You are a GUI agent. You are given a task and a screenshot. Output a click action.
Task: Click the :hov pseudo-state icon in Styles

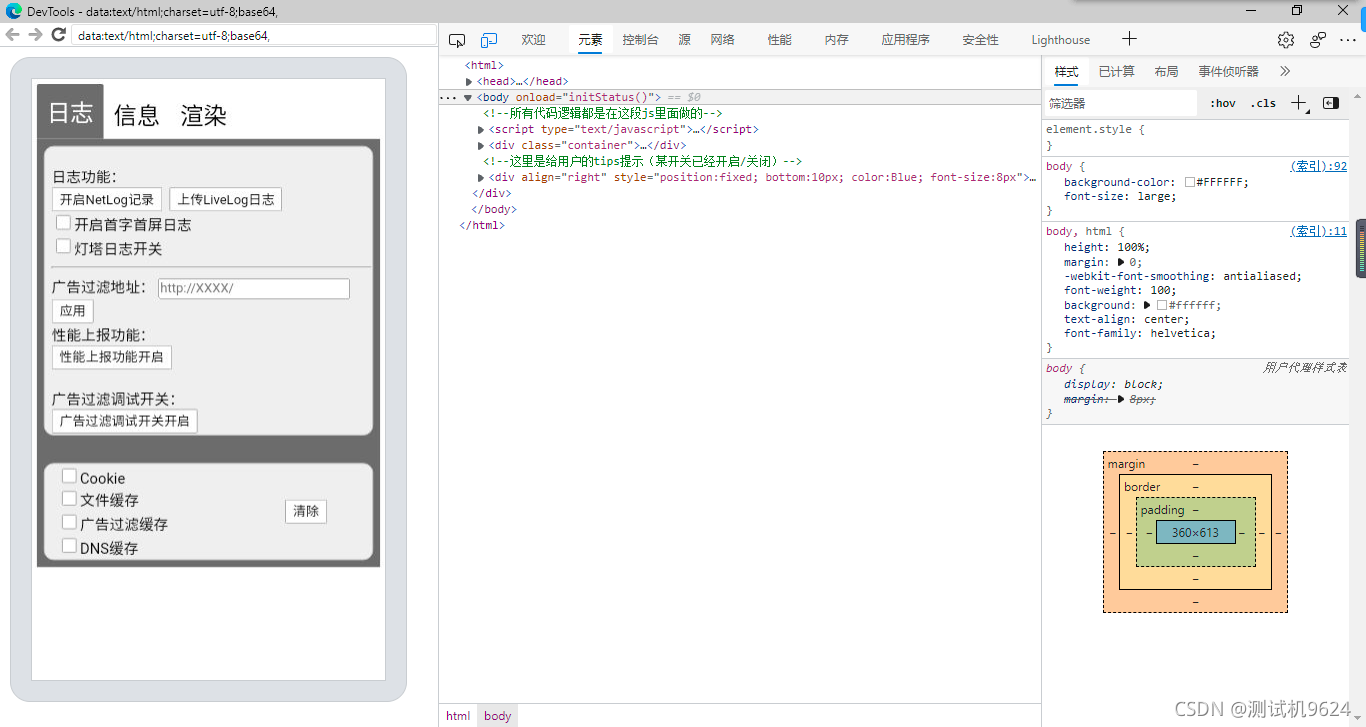pyautogui.click(x=1222, y=103)
